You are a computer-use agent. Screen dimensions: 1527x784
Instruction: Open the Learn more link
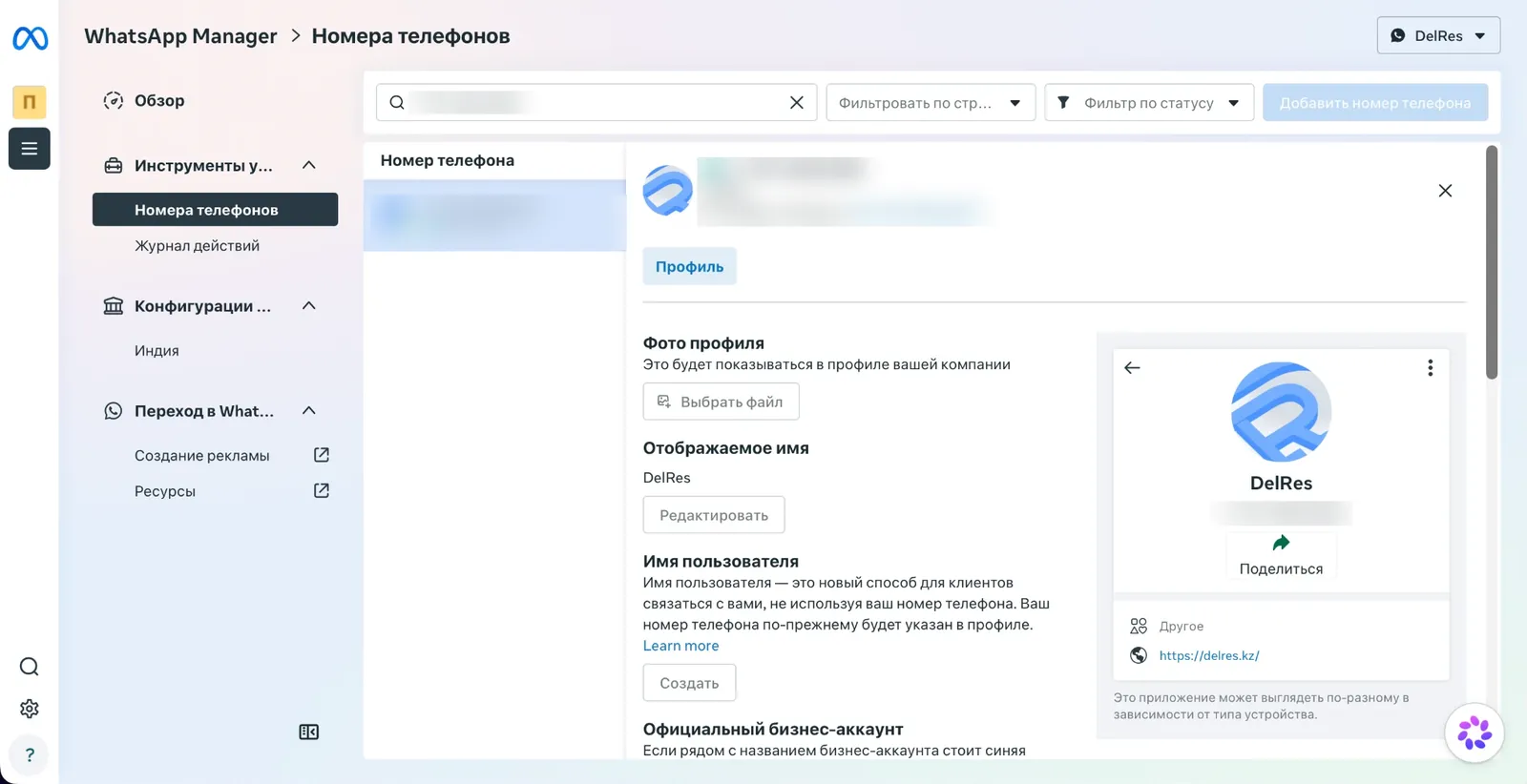pos(680,646)
